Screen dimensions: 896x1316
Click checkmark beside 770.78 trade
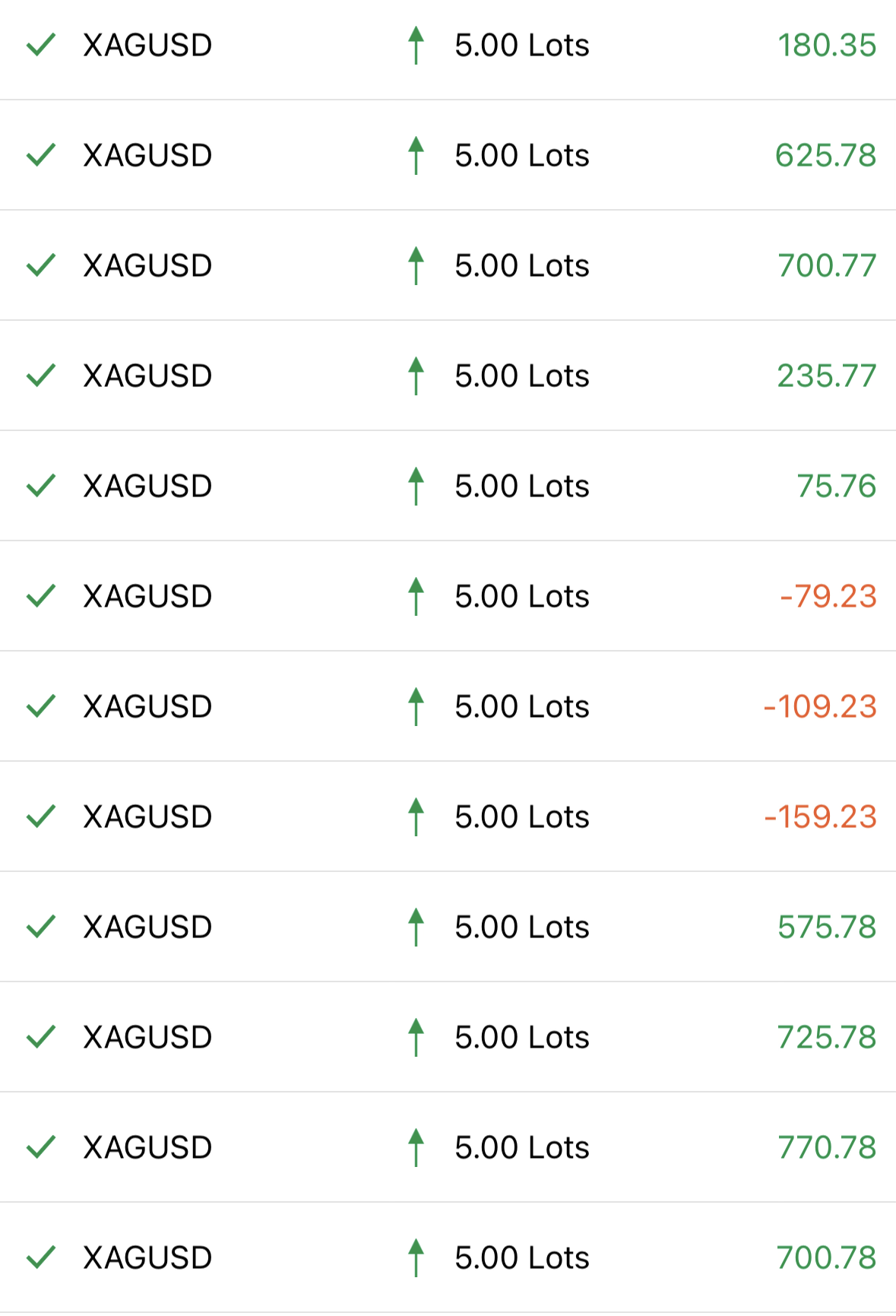click(41, 1148)
